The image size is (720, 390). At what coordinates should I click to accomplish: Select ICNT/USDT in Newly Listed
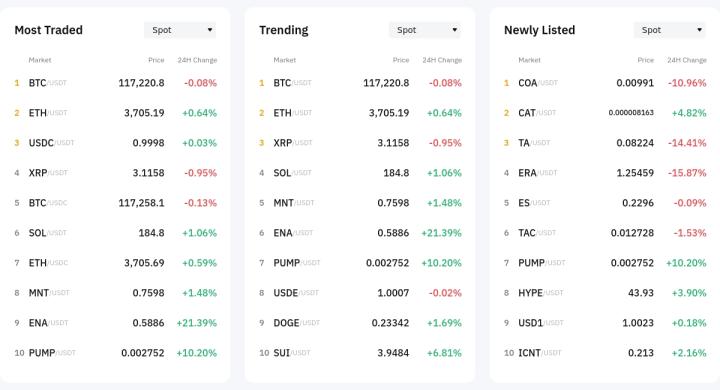605,353
